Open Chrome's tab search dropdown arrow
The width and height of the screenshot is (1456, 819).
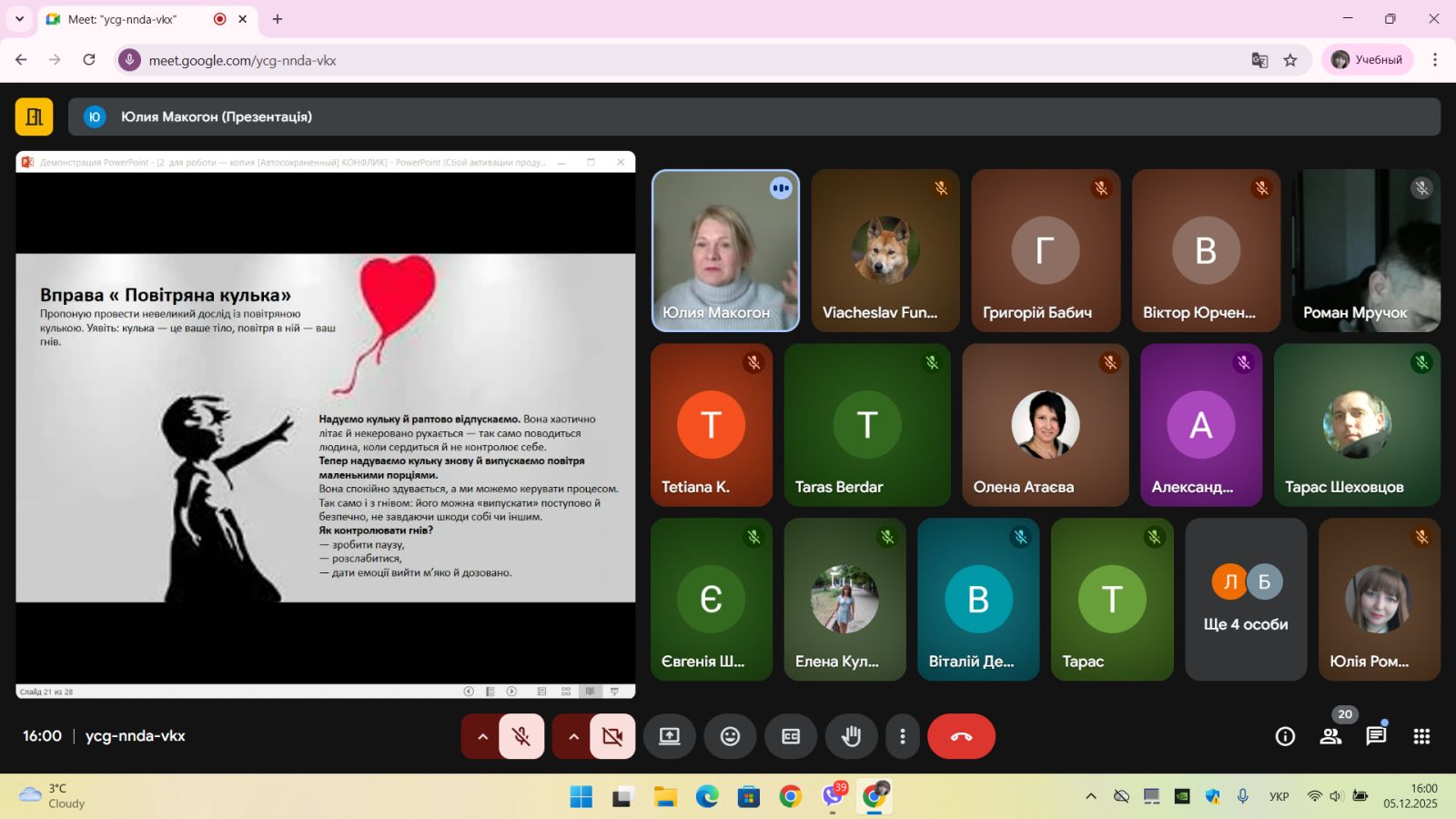[x=19, y=19]
